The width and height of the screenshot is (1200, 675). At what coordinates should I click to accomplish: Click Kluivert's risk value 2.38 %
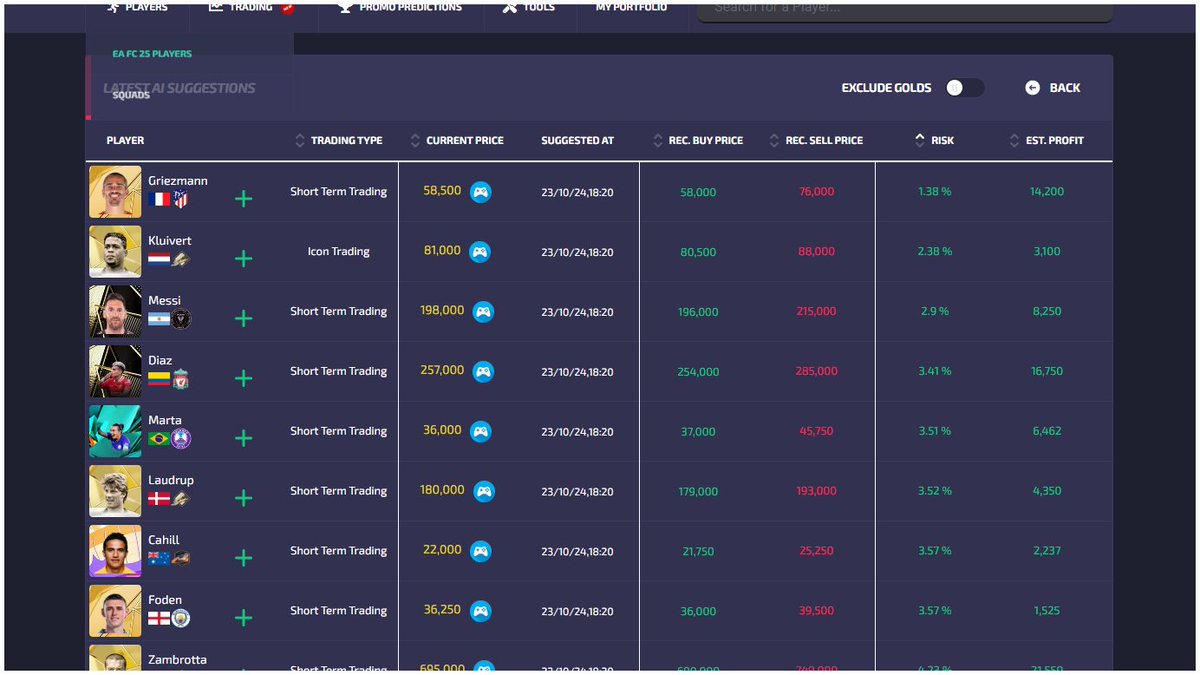coord(934,252)
